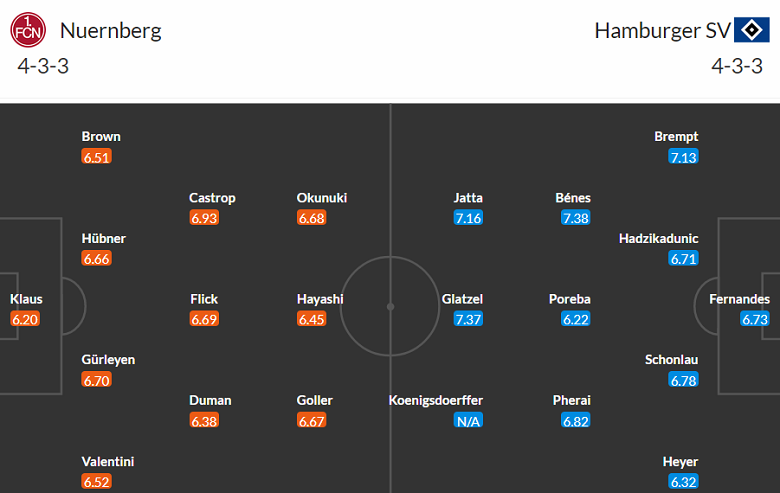Select player Hübner
Screen dimensions: 780x493
coord(104,239)
